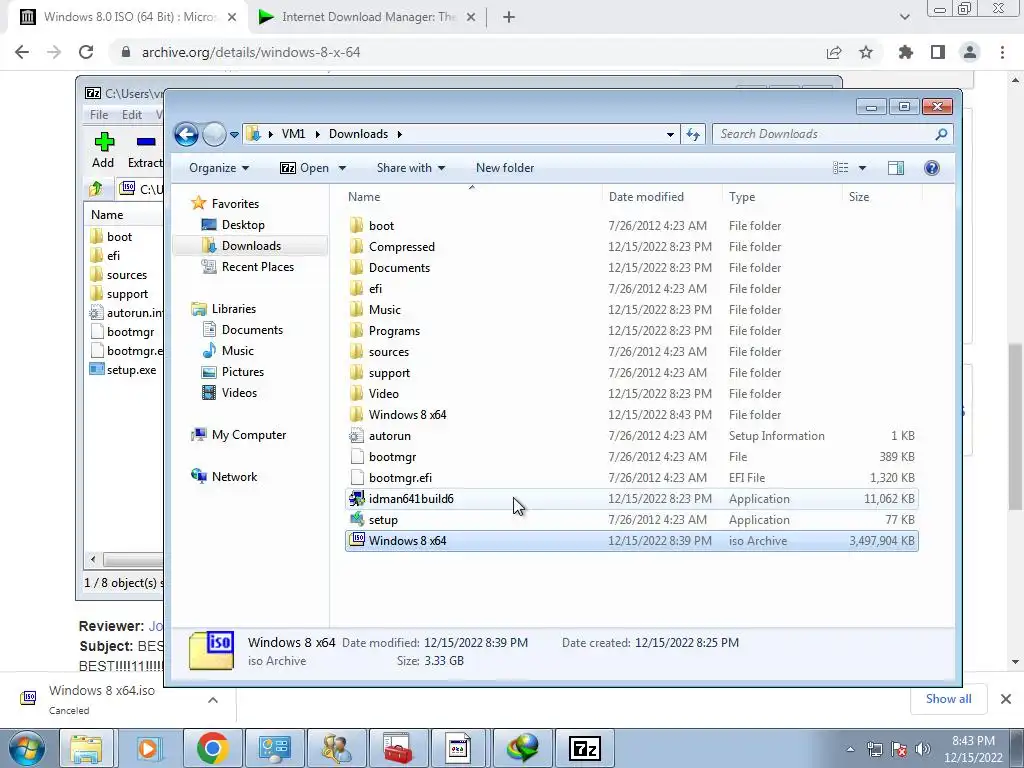Image resolution: width=1024 pixels, height=768 pixels.
Task: Open a new Chrome tab
Action: click(509, 17)
